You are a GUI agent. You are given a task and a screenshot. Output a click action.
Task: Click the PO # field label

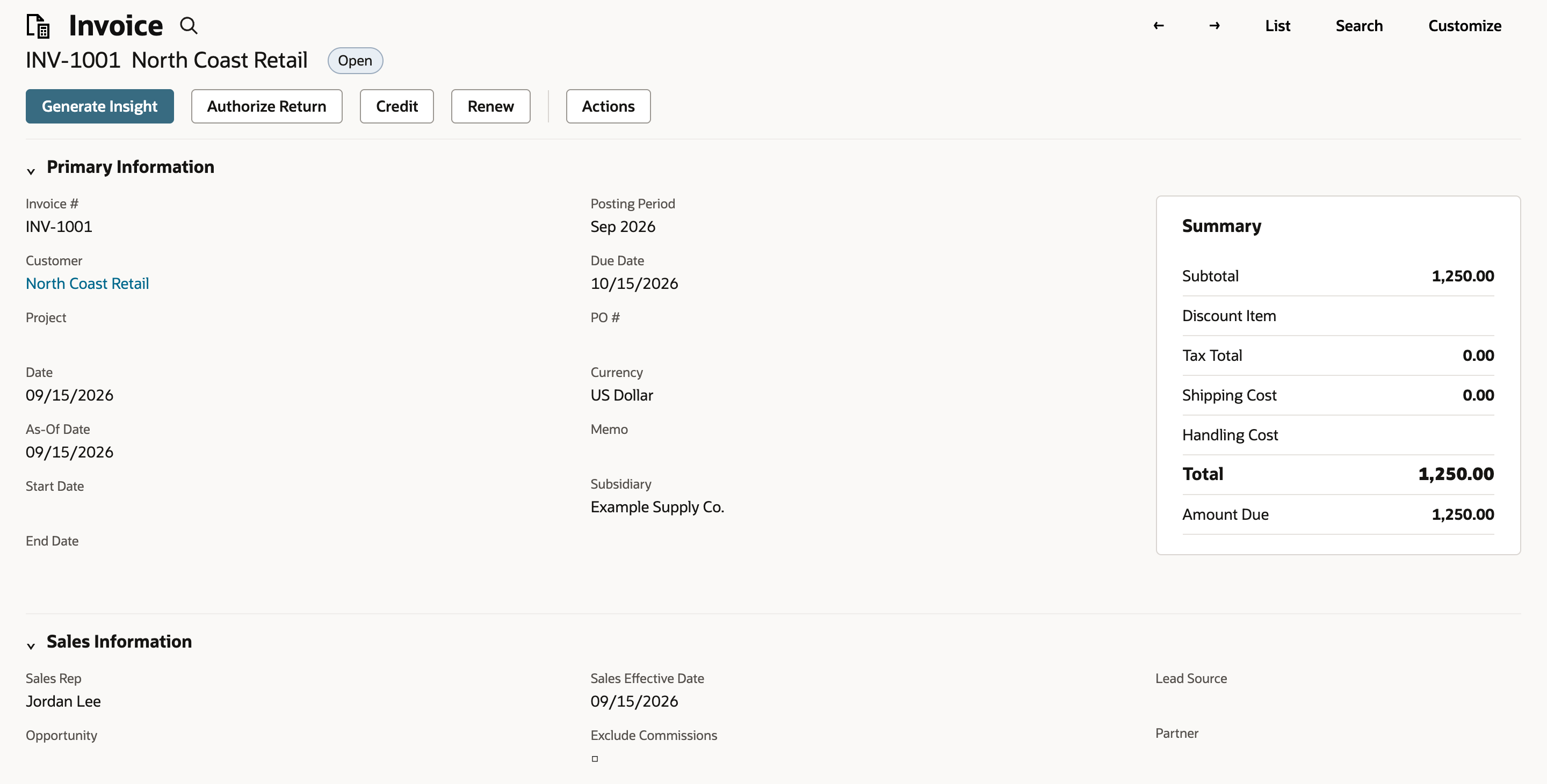click(x=605, y=317)
